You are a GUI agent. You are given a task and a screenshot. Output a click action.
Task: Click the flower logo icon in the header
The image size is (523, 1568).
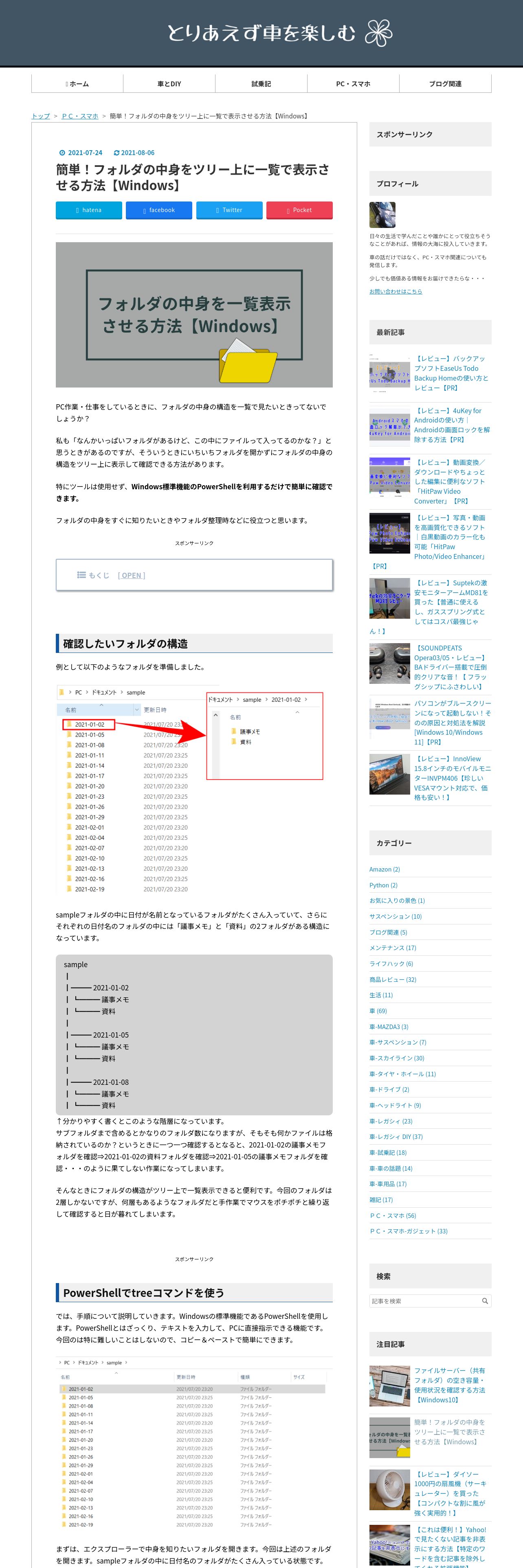pyautogui.click(x=378, y=33)
